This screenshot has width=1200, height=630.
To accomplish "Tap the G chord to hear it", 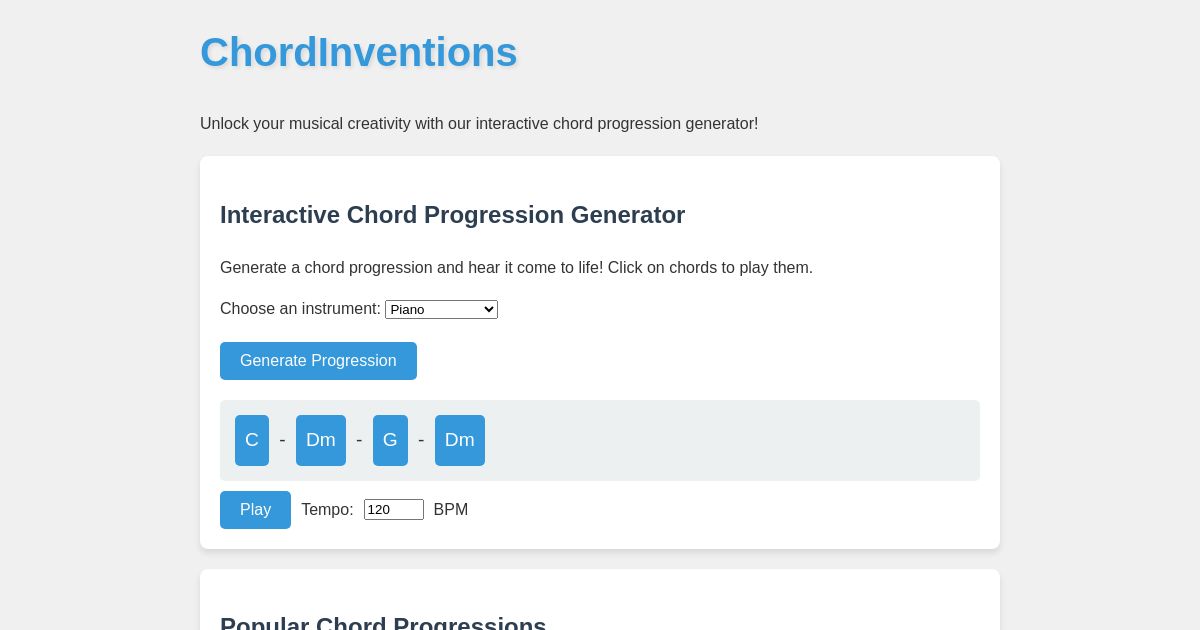I will (390, 440).
